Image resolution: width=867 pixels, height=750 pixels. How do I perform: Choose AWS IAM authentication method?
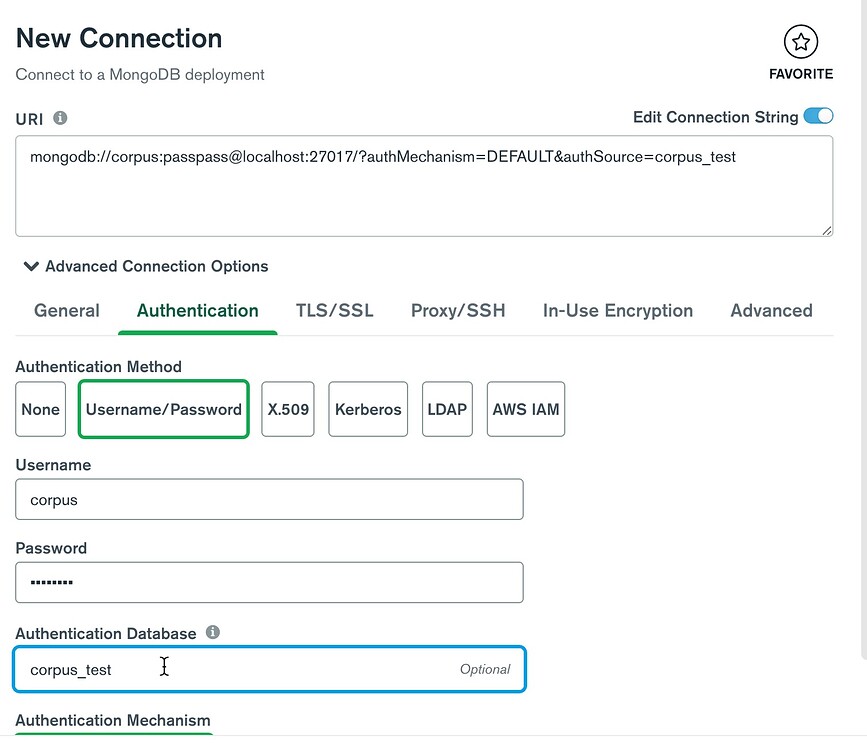526,409
